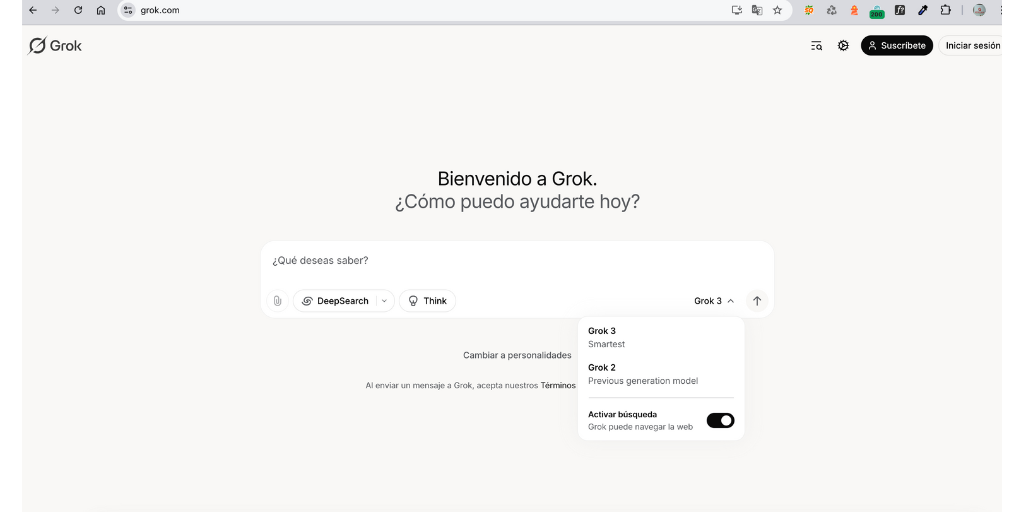The height and width of the screenshot is (512, 1024).
Task: Open the orange lighthouse extension icon
Action: click(854, 10)
